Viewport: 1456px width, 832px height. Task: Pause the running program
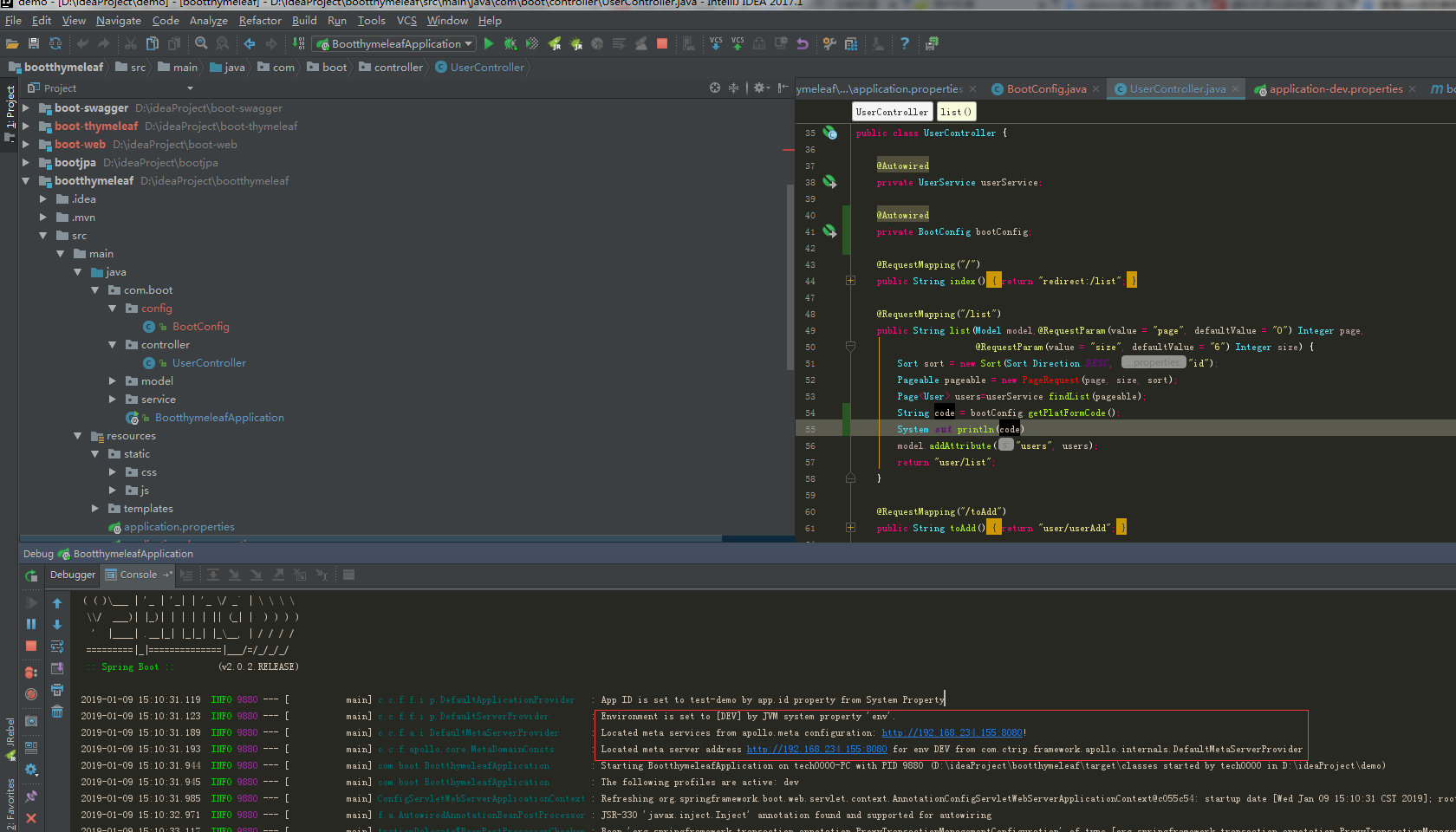(x=30, y=622)
